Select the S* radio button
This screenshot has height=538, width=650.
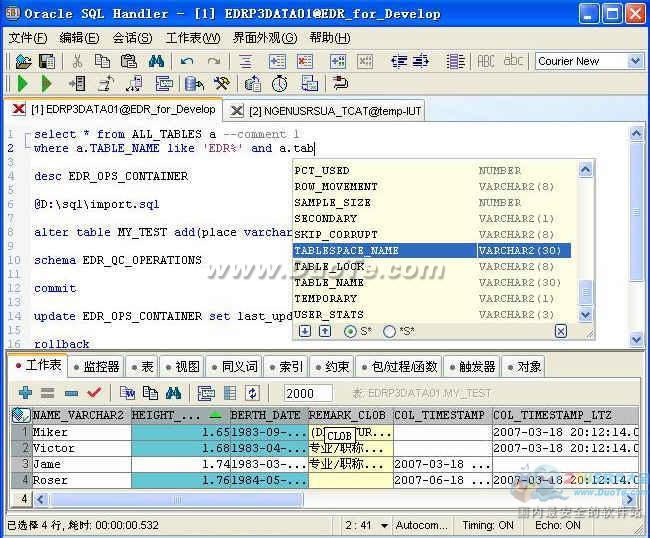[x=350, y=331]
